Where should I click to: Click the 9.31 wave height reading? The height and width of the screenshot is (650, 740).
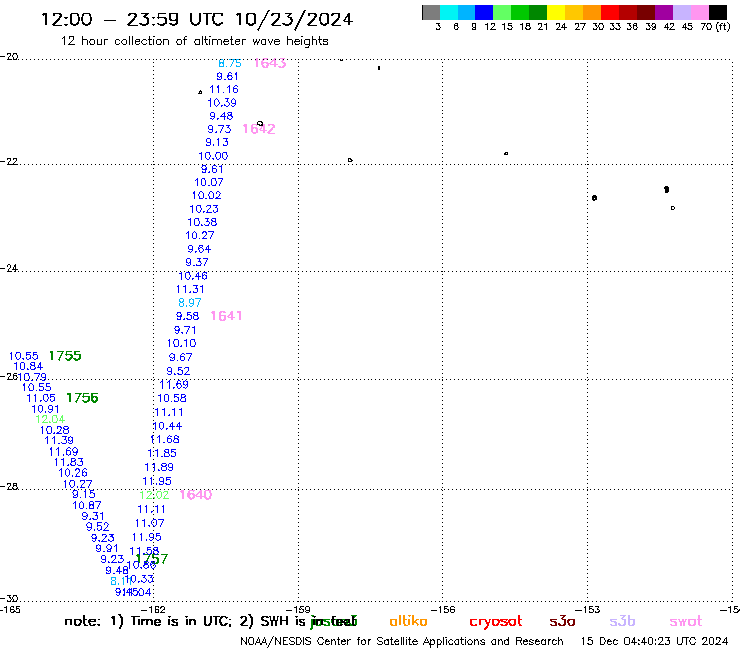tap(93, 516)
